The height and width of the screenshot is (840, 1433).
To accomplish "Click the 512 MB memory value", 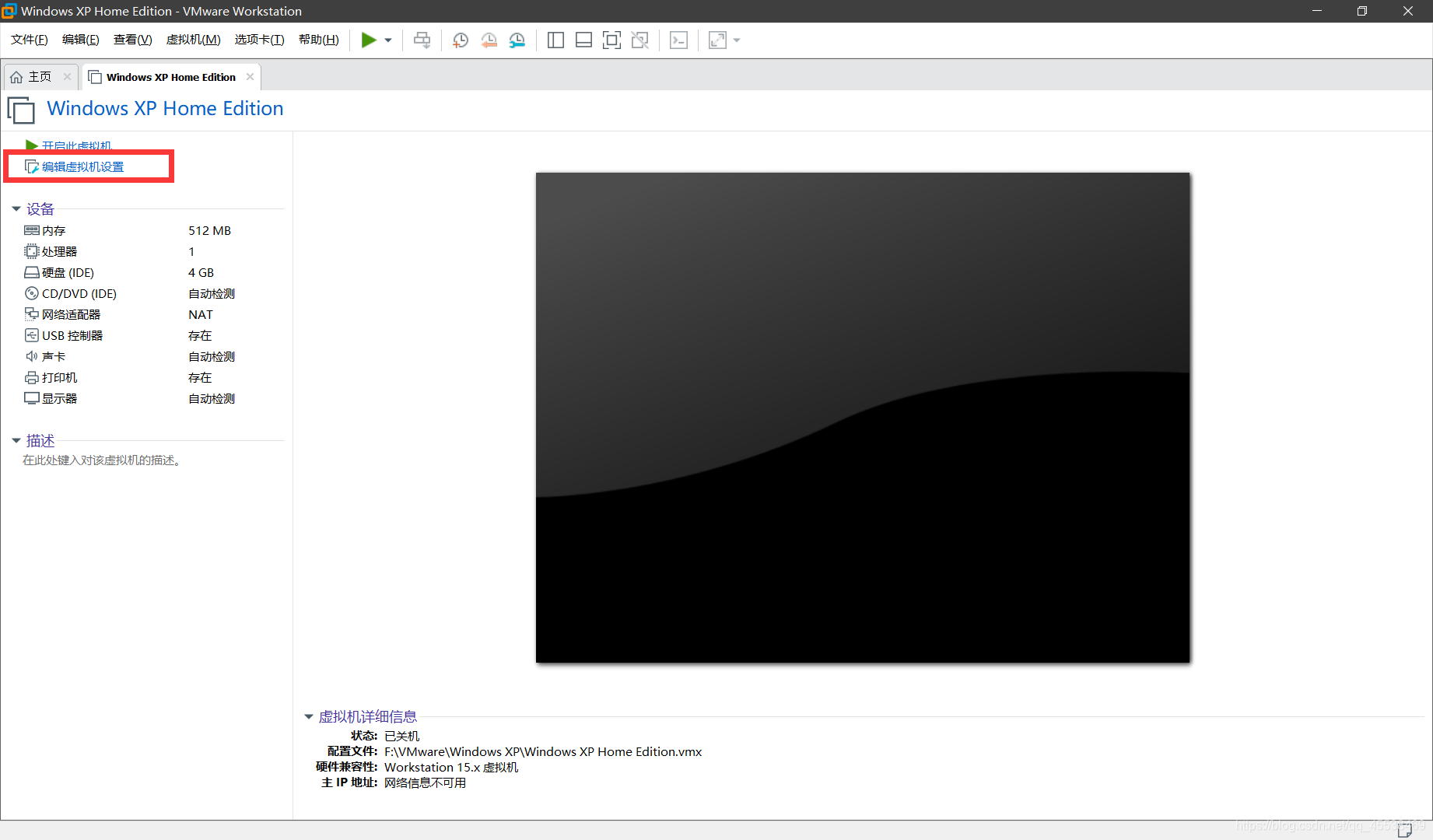I will pos(209,230).
